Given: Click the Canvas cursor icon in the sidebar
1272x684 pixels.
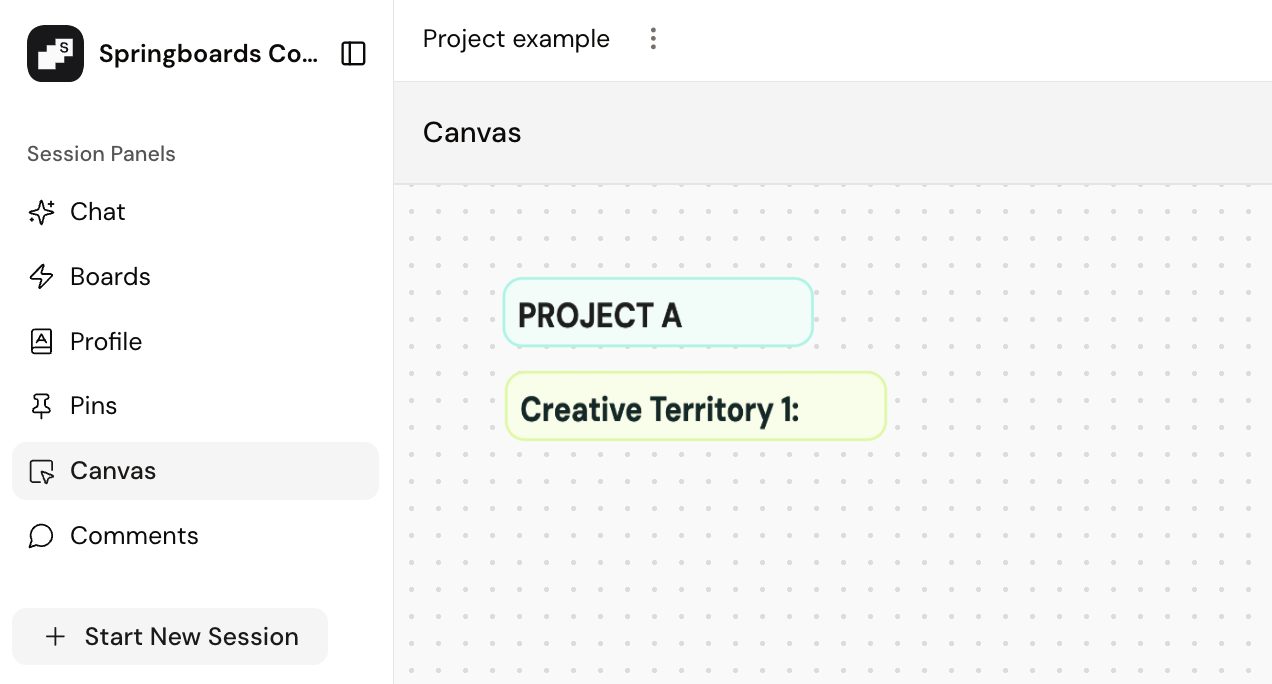Looking at the screenshot, I should point(41,471).
